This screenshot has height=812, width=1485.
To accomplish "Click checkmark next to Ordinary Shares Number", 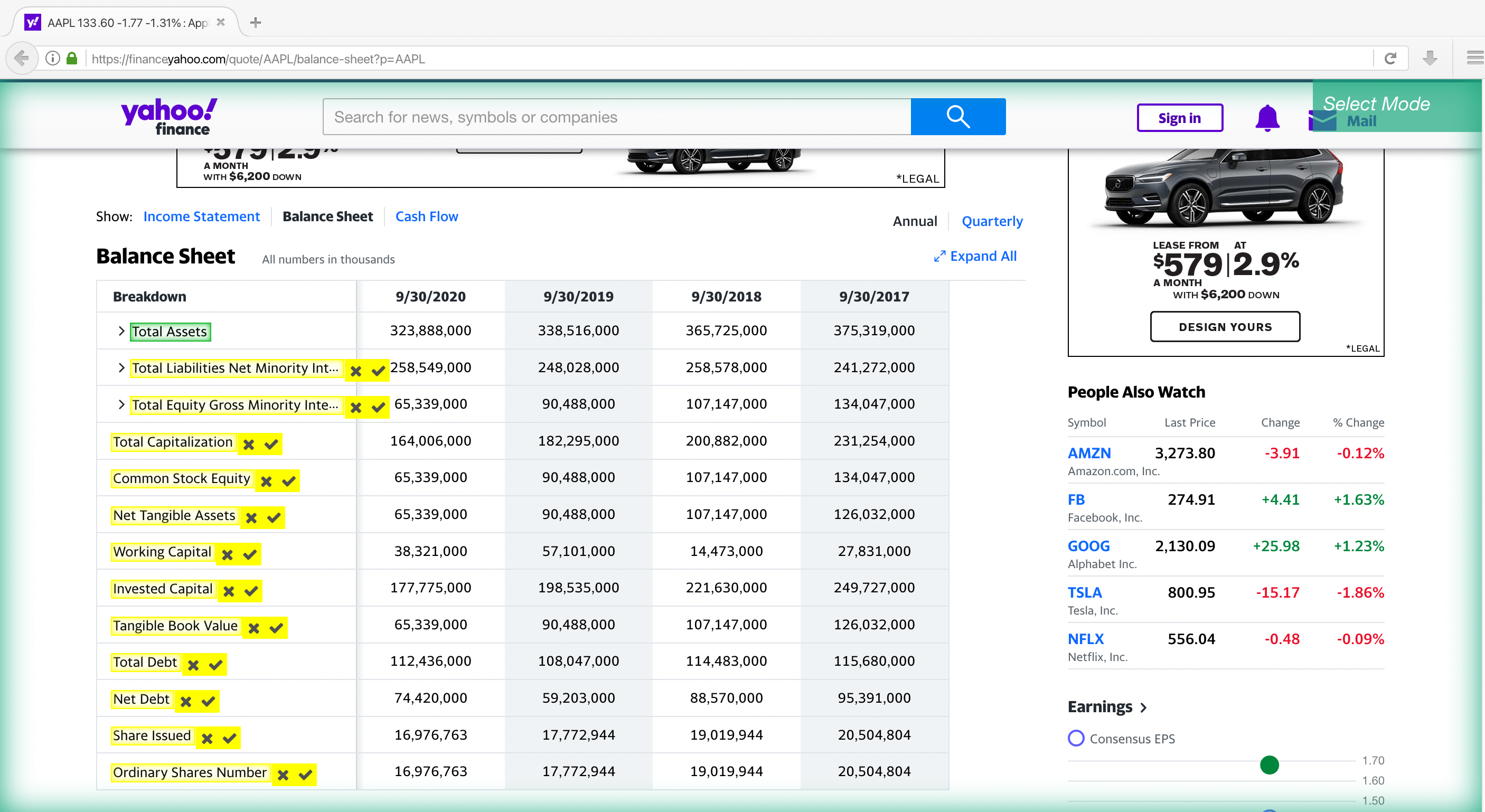I will [x=305, y=775].
